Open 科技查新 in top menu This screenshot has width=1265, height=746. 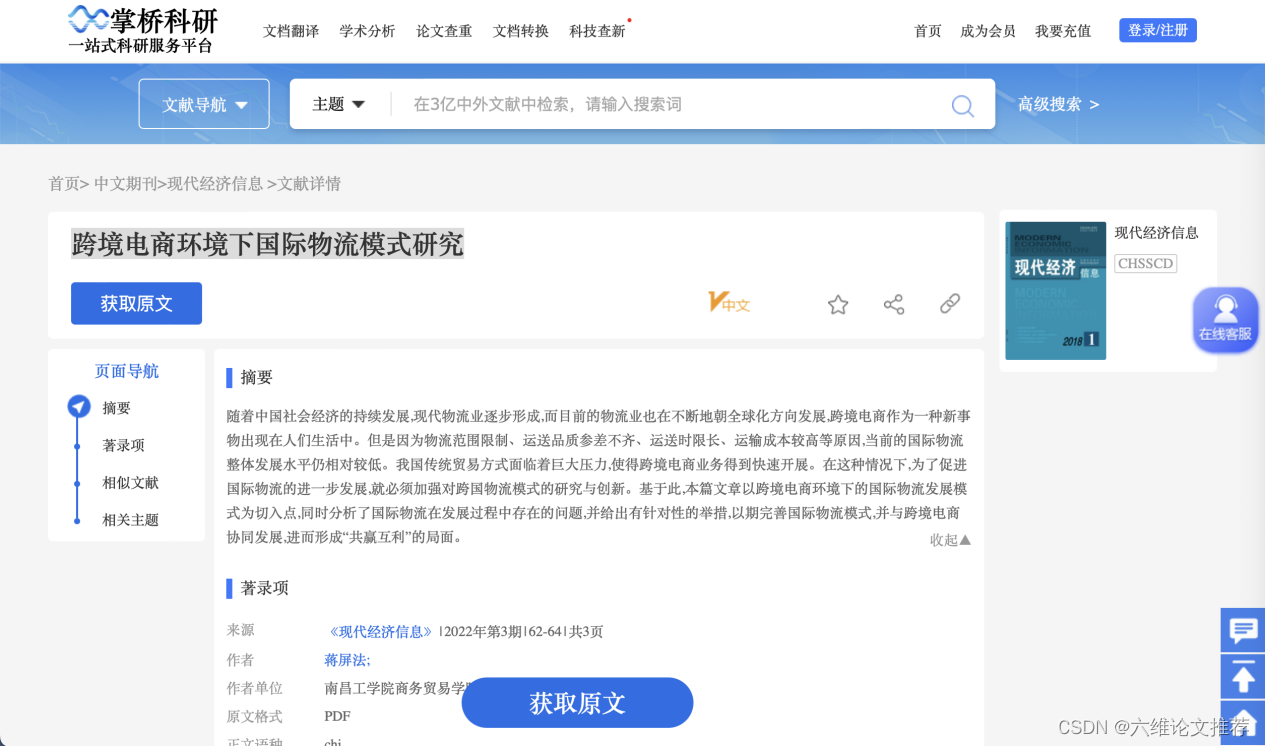[598, 31]
